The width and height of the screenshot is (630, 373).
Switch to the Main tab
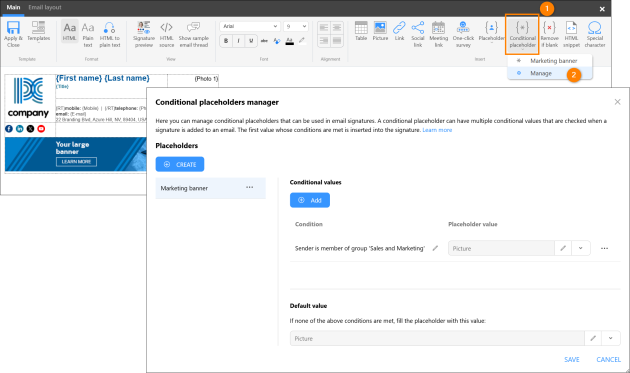tap(13, 7)
